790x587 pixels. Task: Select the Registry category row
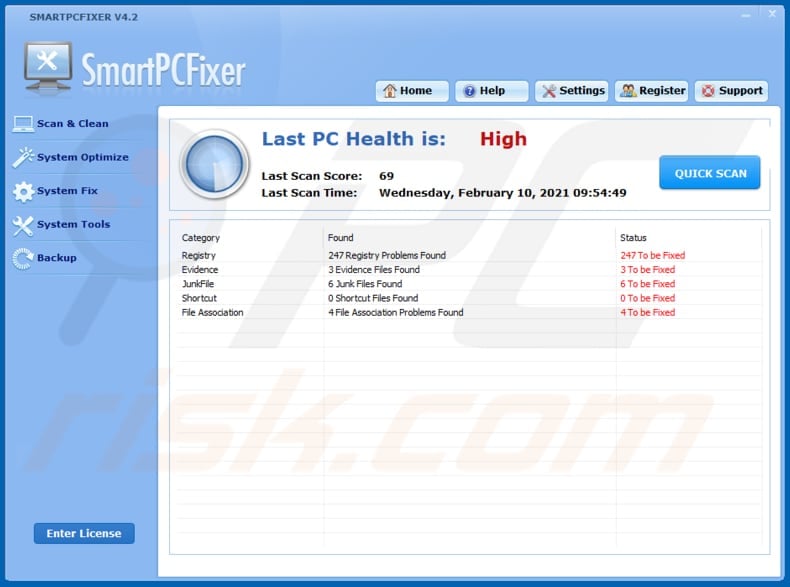pyautogui.click(x=470, y=255)
